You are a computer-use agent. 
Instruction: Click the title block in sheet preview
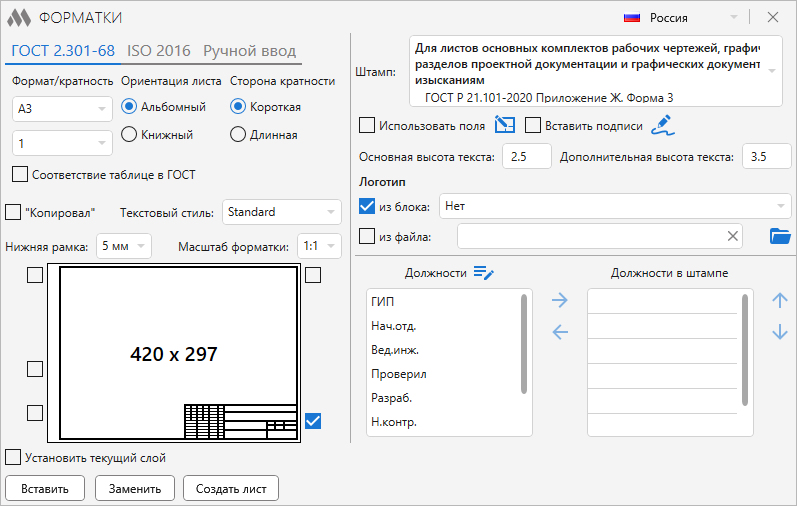(240, 421)
